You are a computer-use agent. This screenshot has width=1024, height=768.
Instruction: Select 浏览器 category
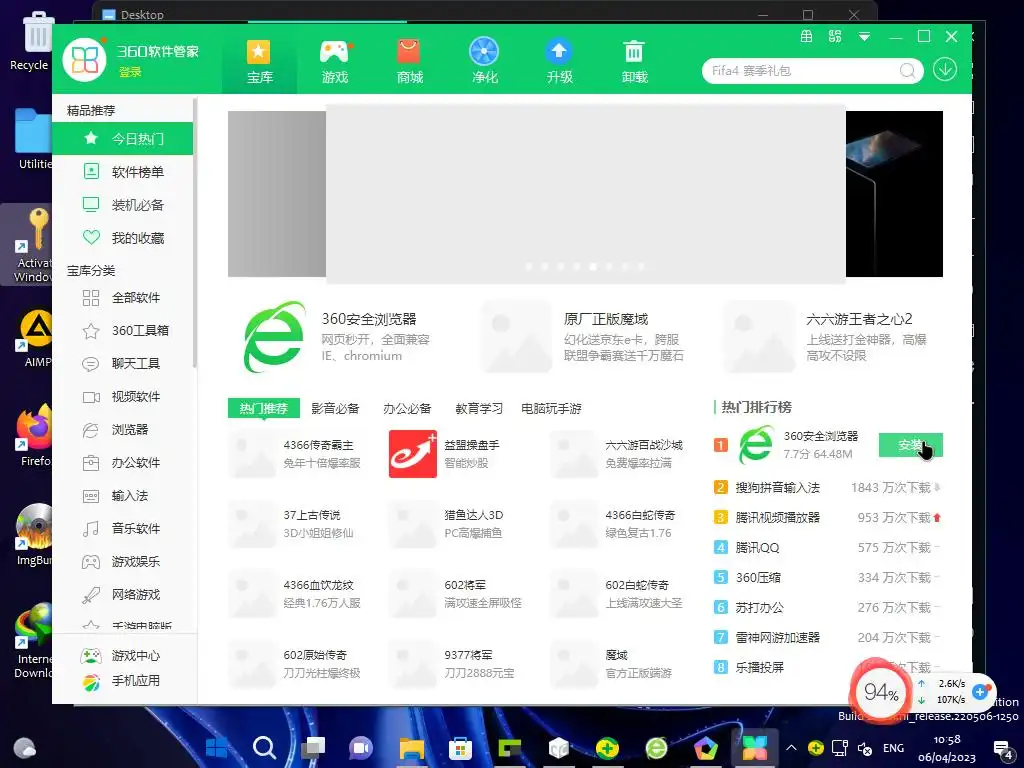pos(123,430)
